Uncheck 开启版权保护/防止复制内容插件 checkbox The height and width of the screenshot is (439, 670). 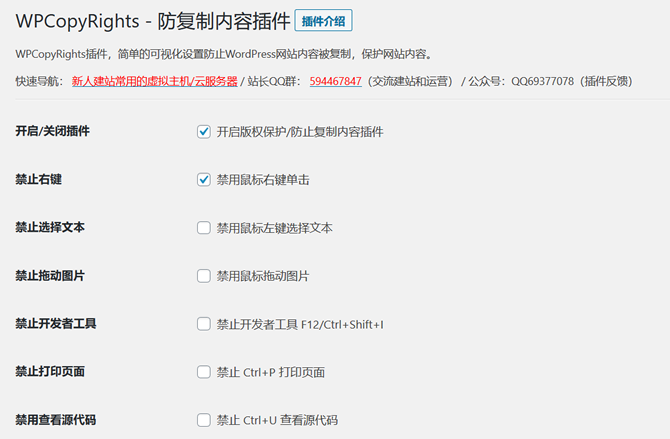204,132
